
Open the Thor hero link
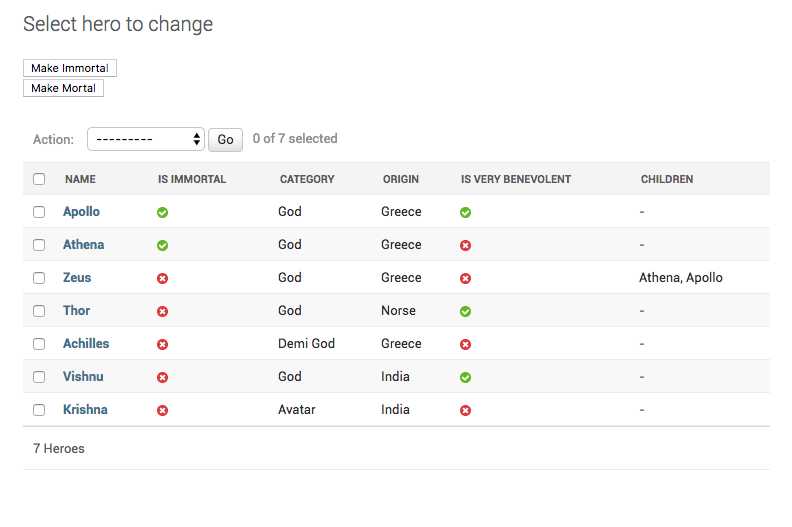pos(76,310)
